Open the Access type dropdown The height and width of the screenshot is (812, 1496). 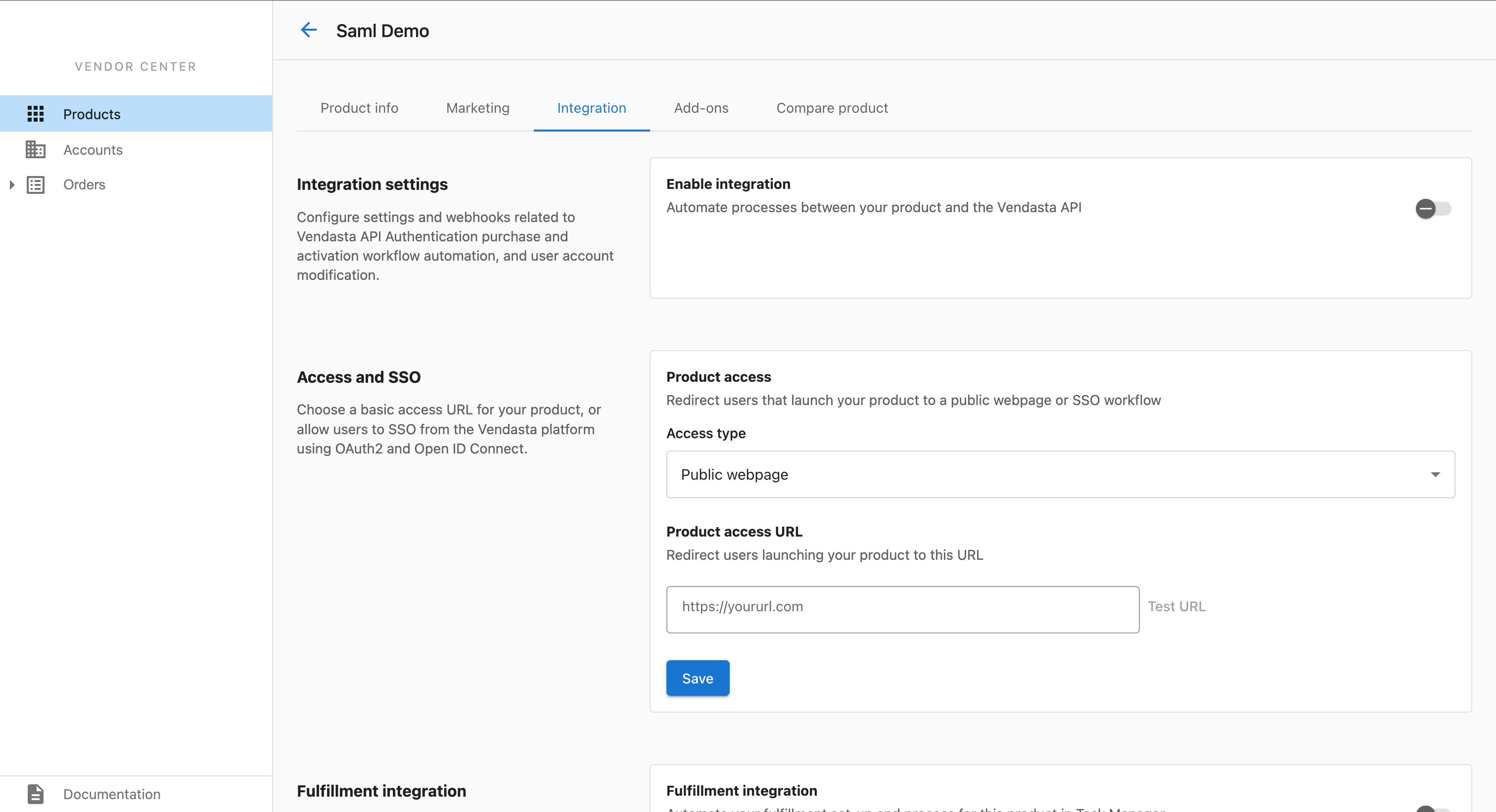[x=1060, y=474]
